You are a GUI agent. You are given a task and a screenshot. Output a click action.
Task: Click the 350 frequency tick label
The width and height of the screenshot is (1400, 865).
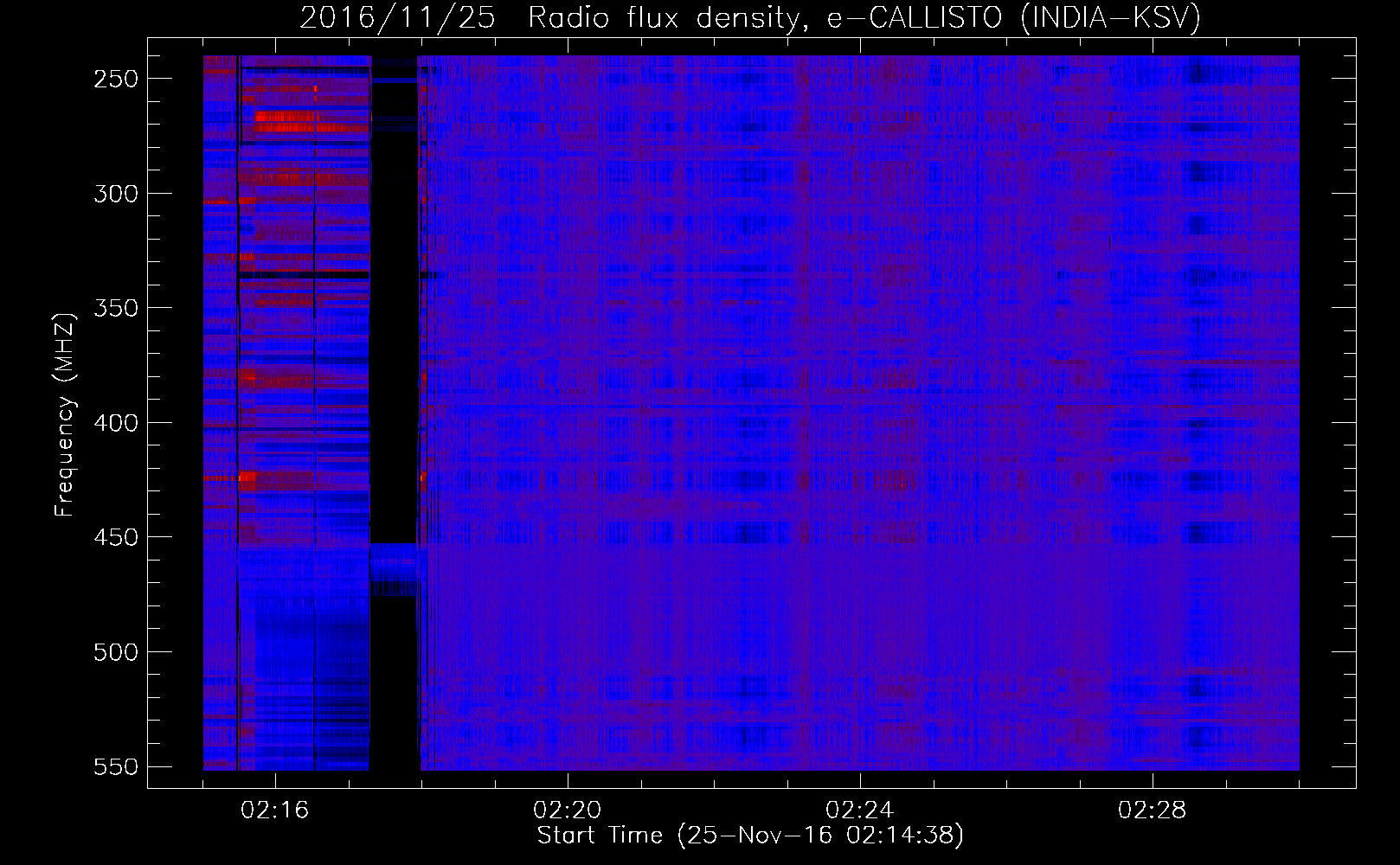(x=116, y=308)
